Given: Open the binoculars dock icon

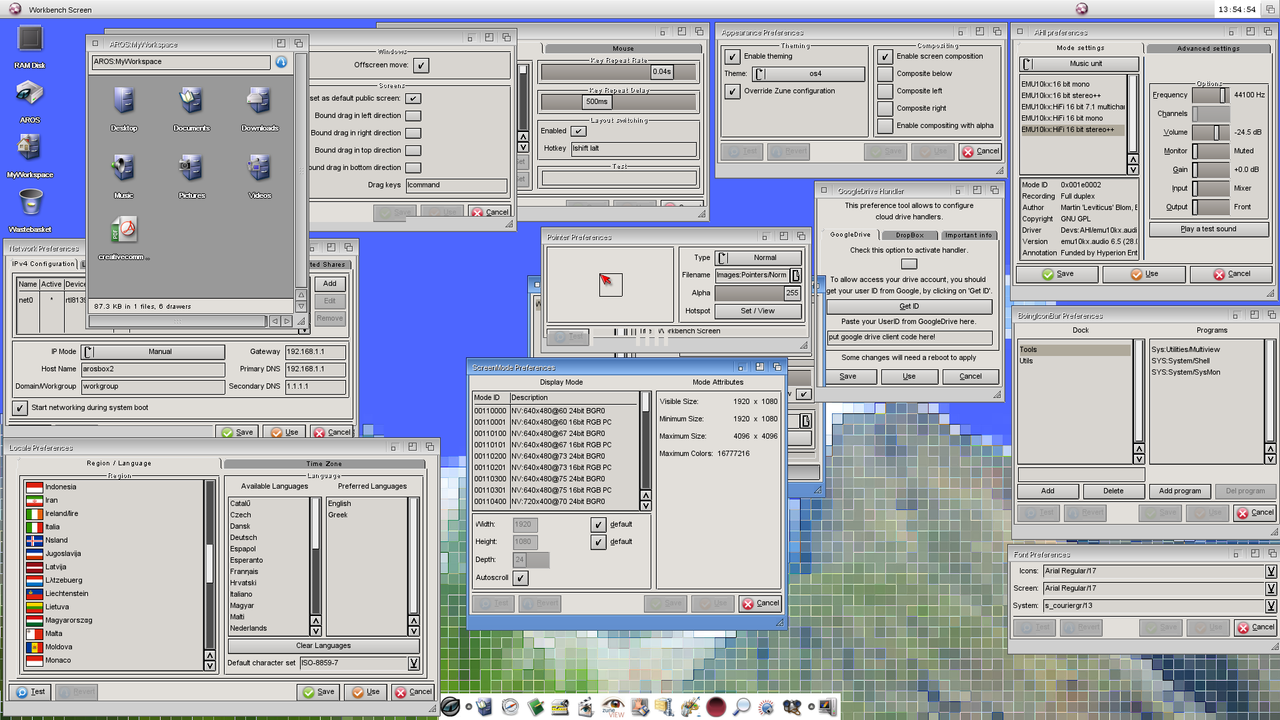Looking at the screenshot, I should pos(792,707).
